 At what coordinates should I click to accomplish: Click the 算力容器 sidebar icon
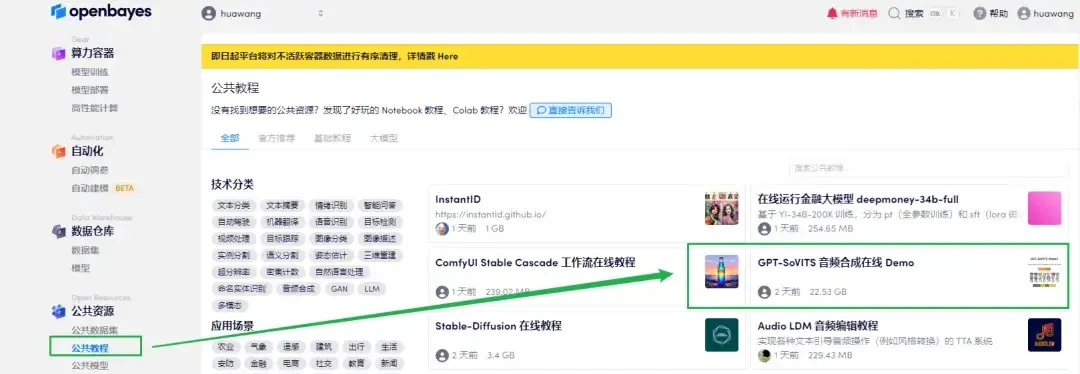59,54
